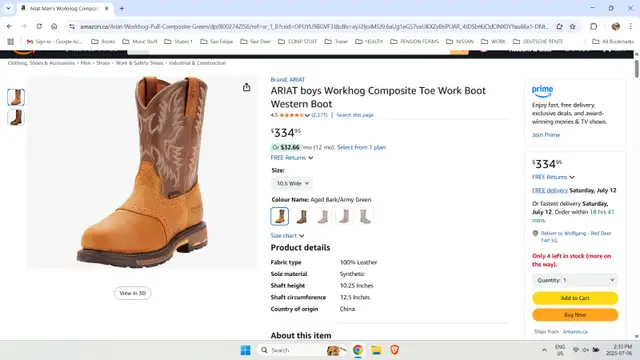The width and height of the screenshot is (640, 360).
Task: Open Brave browser from the taskbar
Action: pos(394,350)
